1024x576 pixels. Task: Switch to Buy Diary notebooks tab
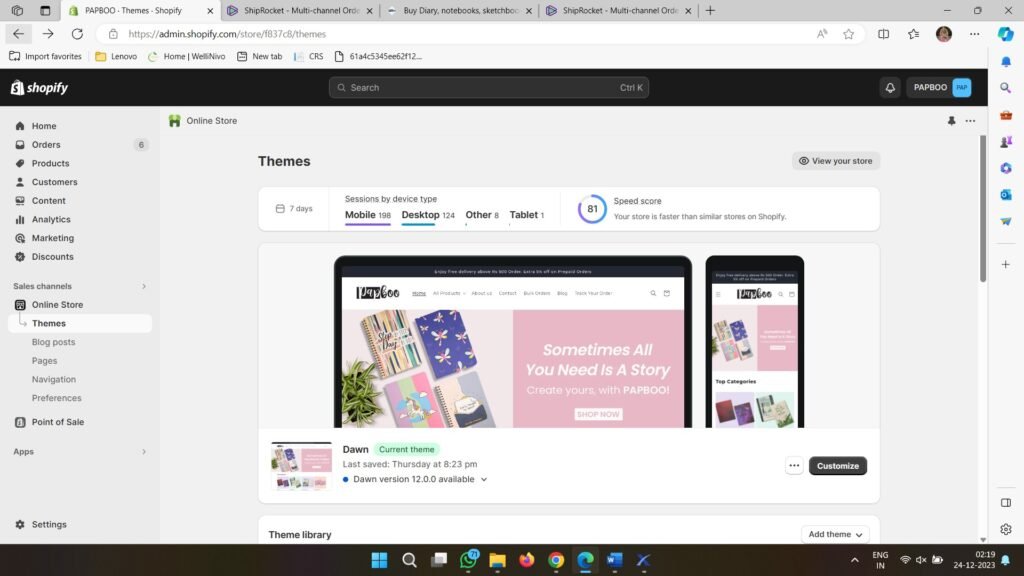(x=460, y=10)
